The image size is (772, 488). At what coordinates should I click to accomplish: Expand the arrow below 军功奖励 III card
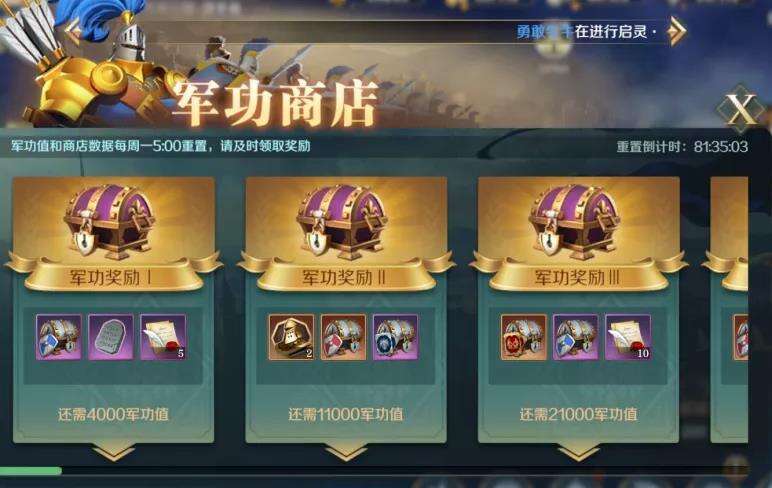(x=579, y=452)
